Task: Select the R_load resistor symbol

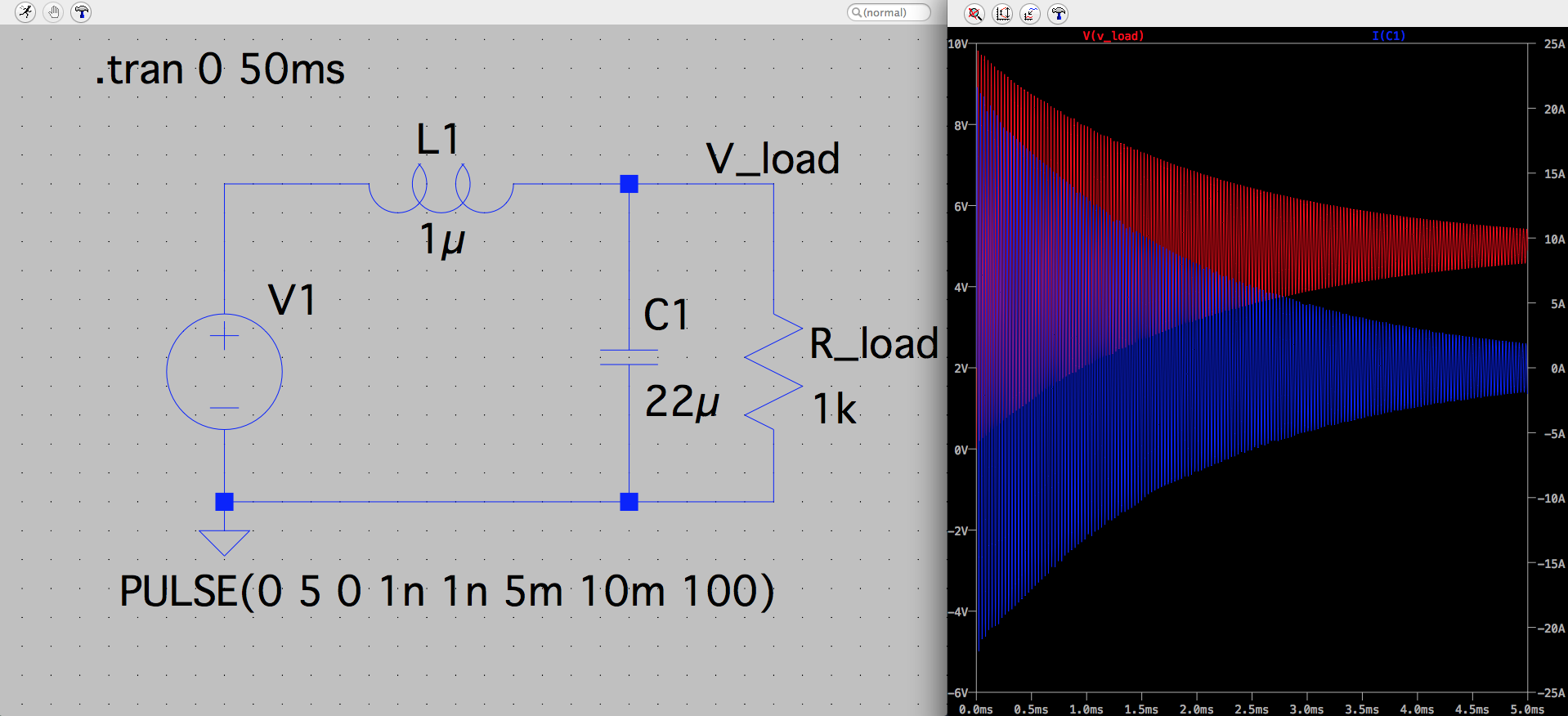Action: [x=773, y=372]
